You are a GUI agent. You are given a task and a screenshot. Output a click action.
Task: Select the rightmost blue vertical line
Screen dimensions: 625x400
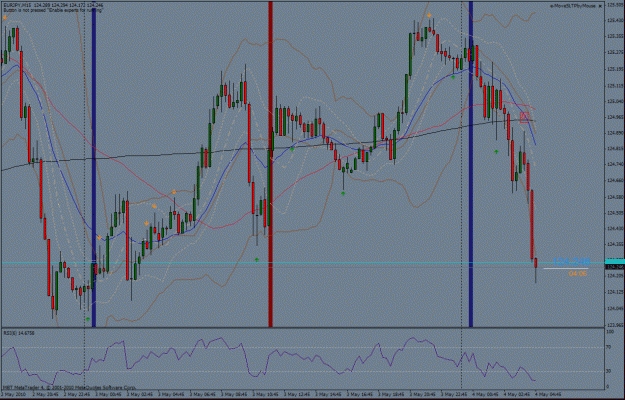pyautogui.click(x=471, y=164)
